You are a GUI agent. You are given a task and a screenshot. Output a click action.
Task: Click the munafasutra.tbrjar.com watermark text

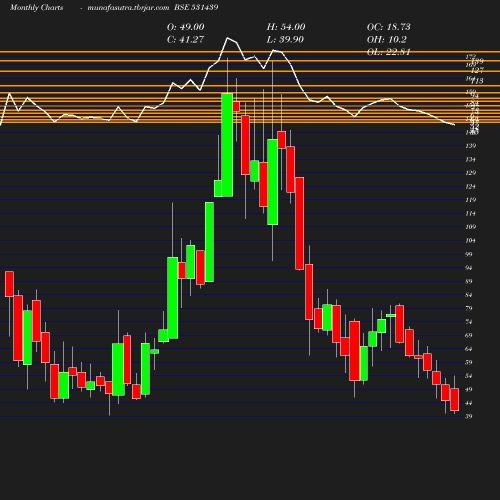coord(128,7)
